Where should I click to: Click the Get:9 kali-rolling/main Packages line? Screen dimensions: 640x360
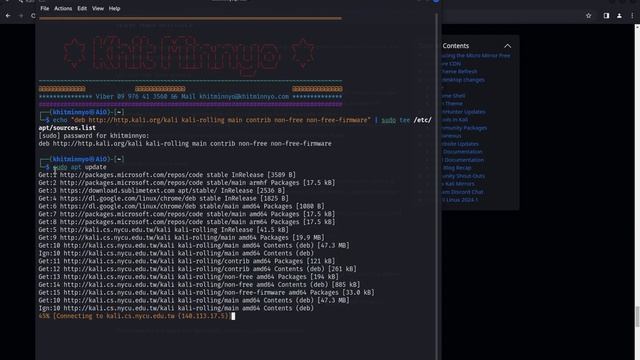pyautogui.click(x=181, y=238)
